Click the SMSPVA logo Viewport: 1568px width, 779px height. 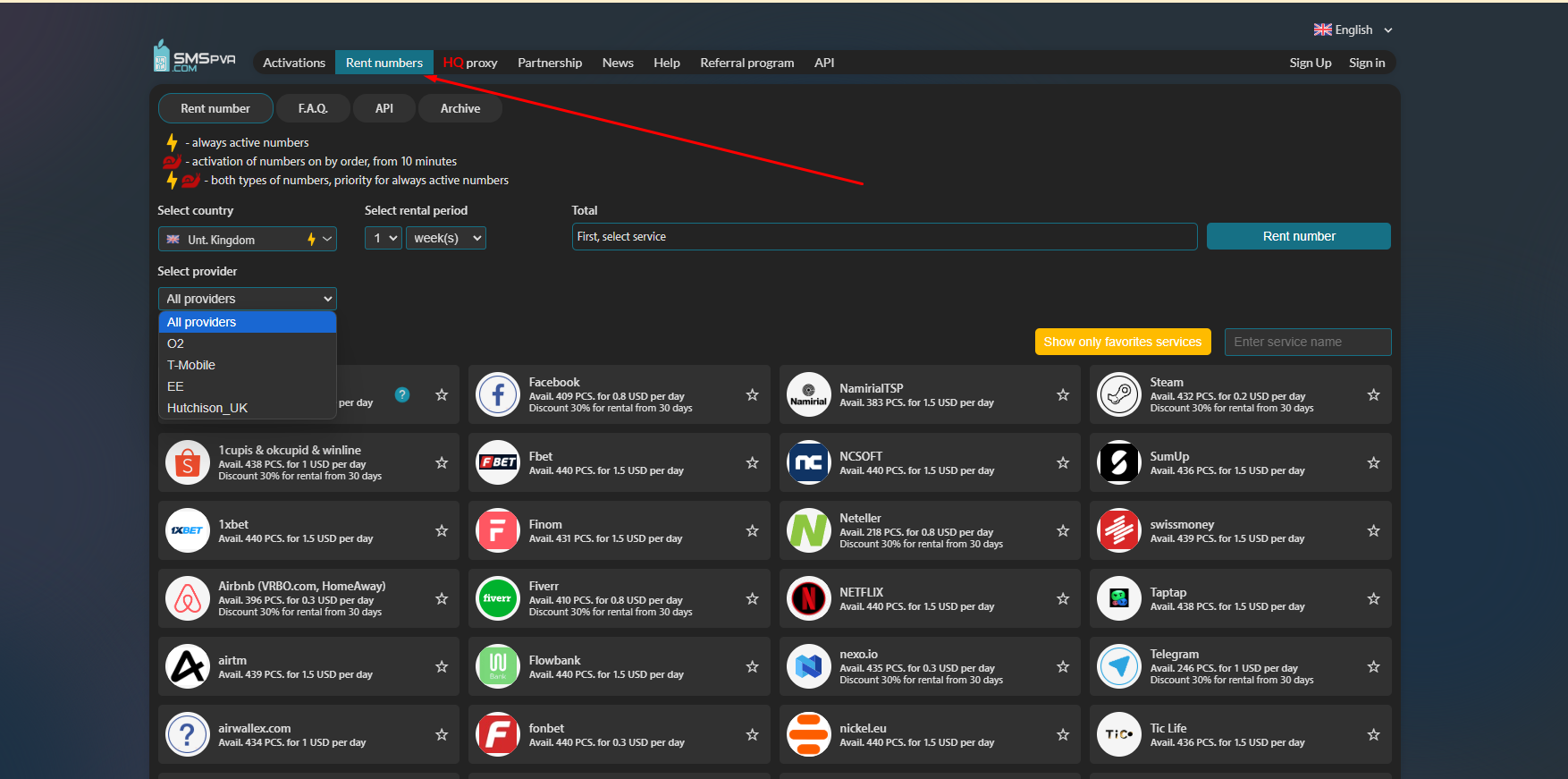coord(195,56)
